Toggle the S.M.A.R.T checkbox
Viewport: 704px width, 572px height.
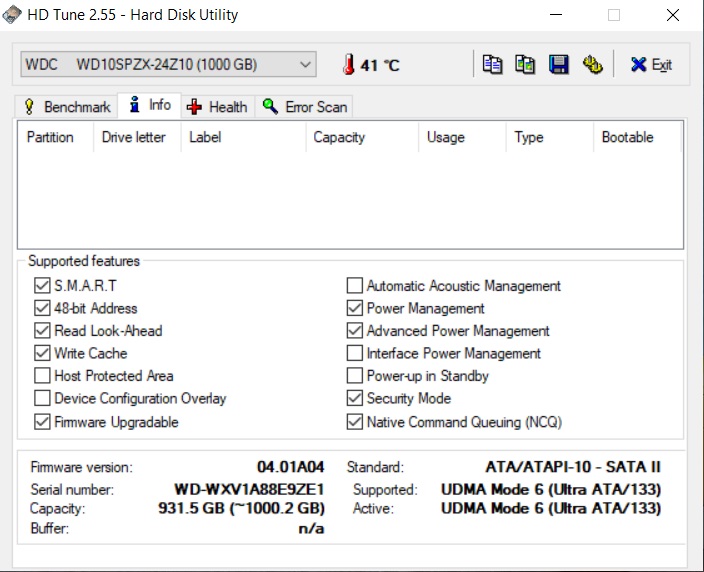42,286
